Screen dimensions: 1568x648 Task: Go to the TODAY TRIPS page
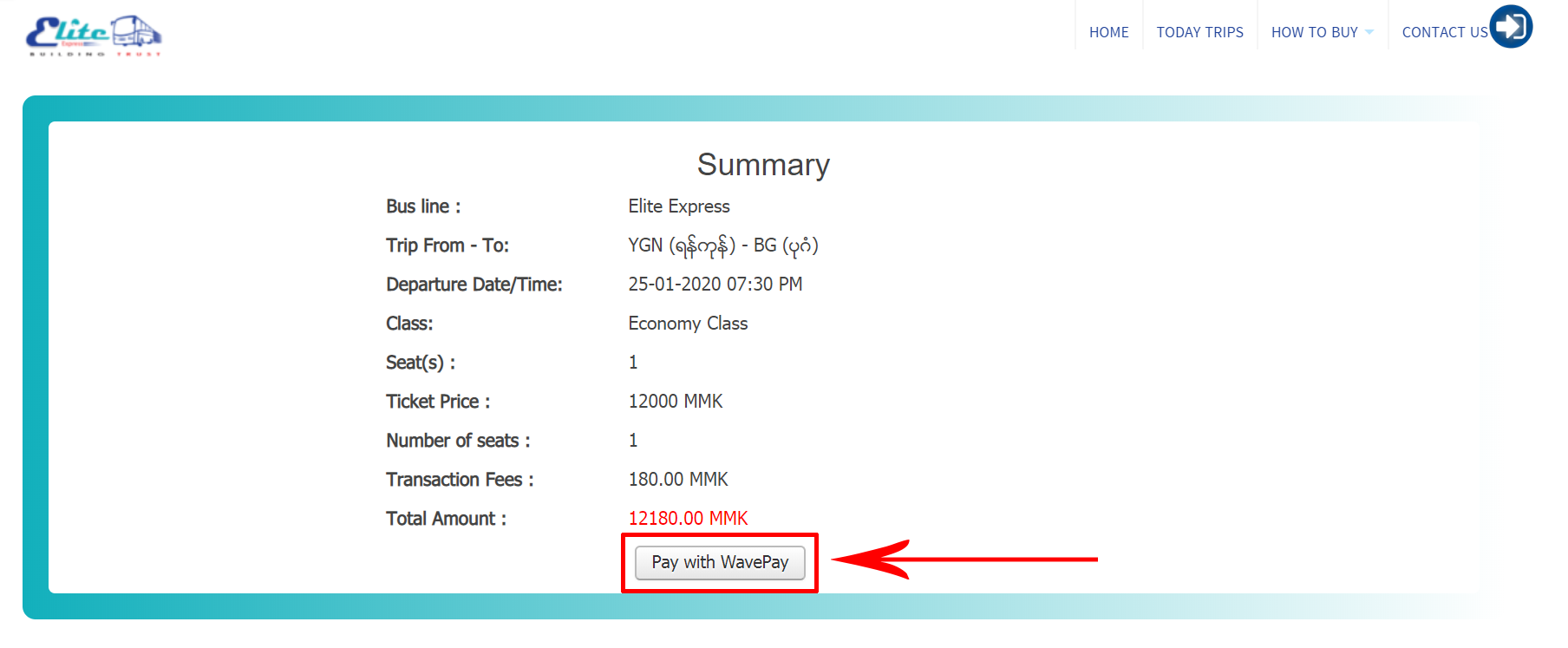(x=1199, y=32)
